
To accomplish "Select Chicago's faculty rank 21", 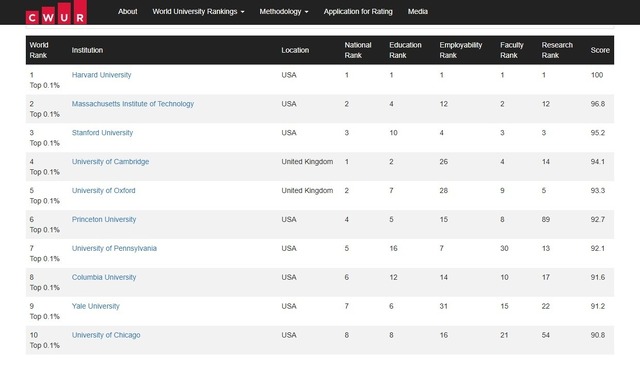I will [x=504, y=335].
